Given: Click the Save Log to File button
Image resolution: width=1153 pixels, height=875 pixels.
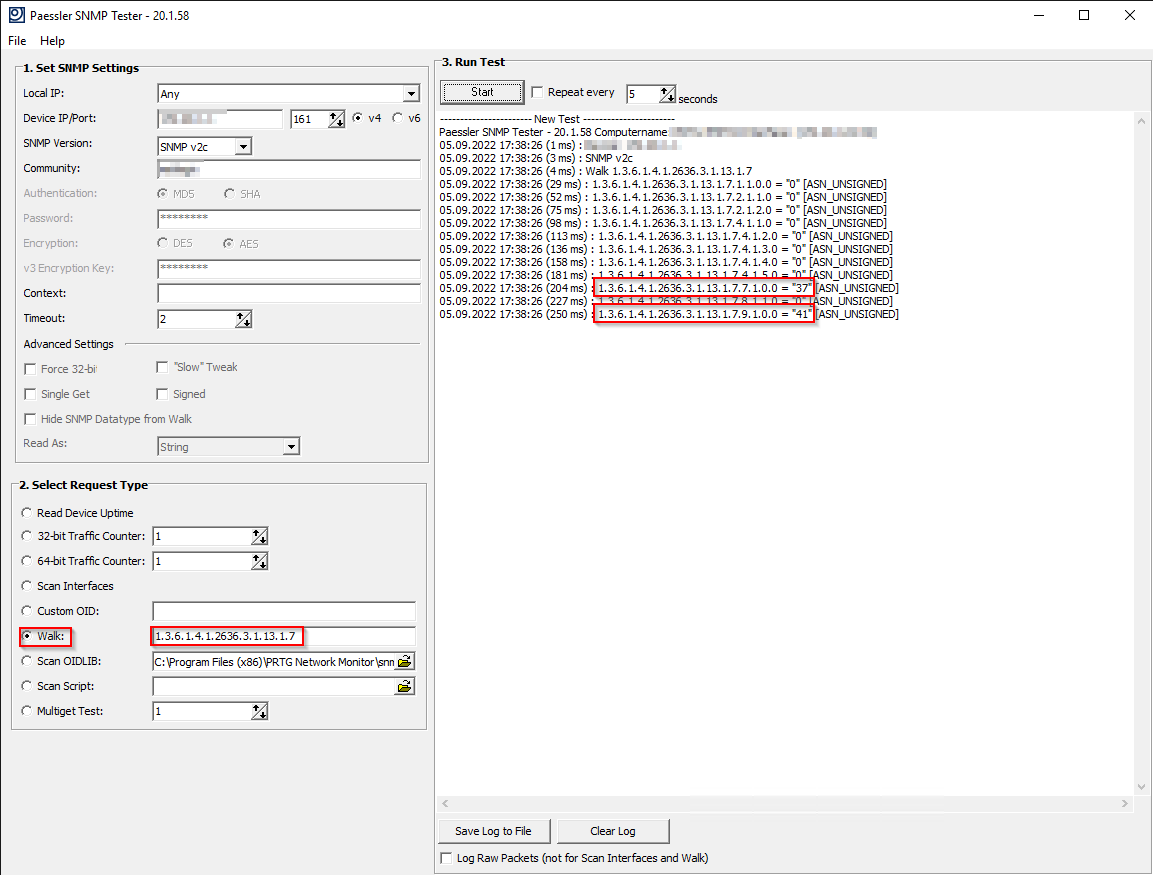Looking at the screenshot, I should (493, 831).
